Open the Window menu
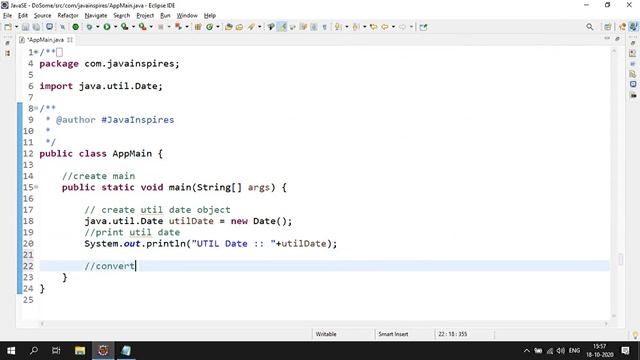This screenshot has width=640, height=360. coord(187,16)
